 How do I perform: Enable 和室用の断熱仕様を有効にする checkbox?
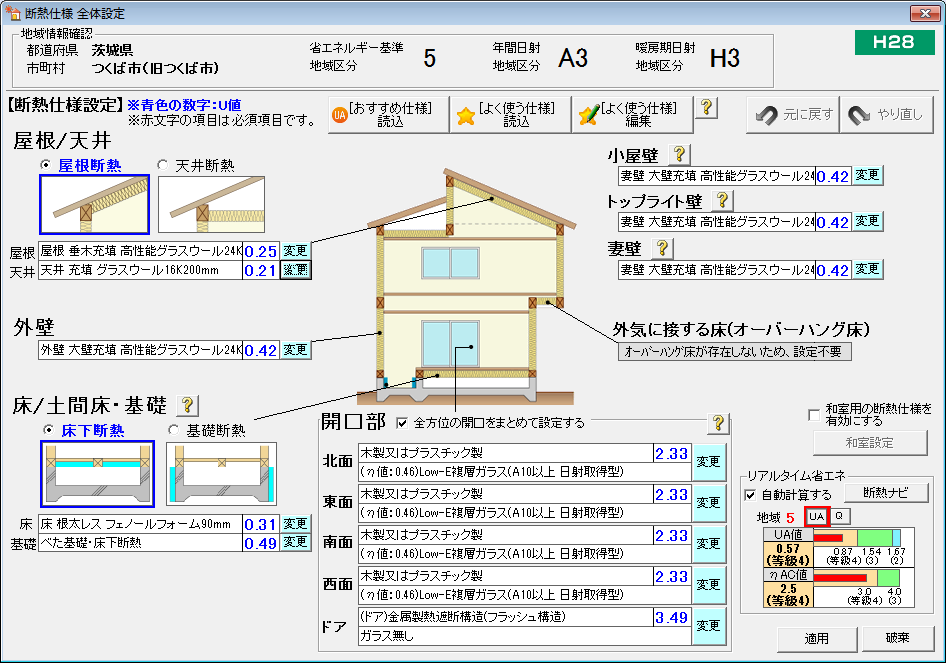tap(814, 415)
